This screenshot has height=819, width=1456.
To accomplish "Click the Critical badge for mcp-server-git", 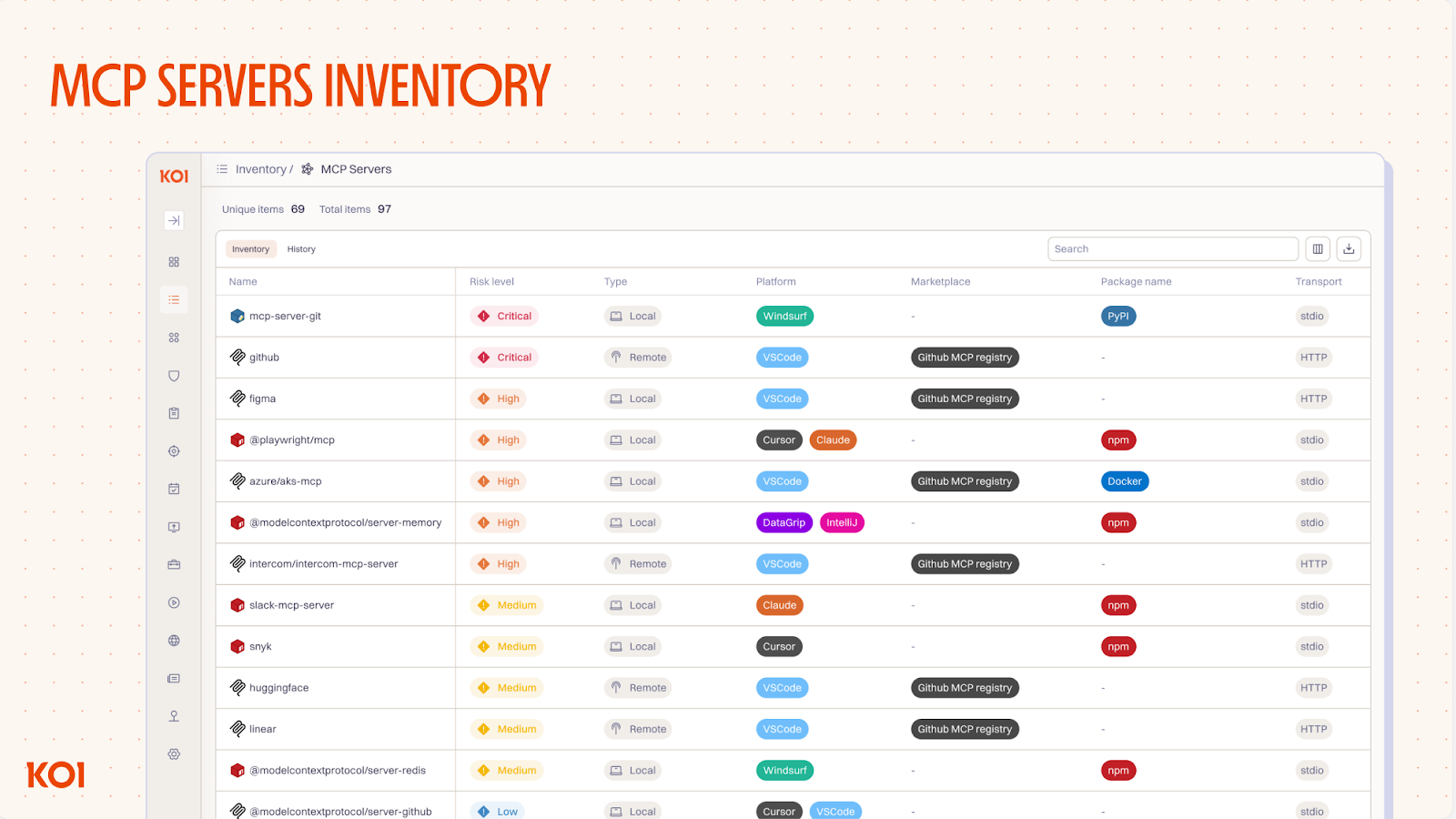I will point(504,317).
